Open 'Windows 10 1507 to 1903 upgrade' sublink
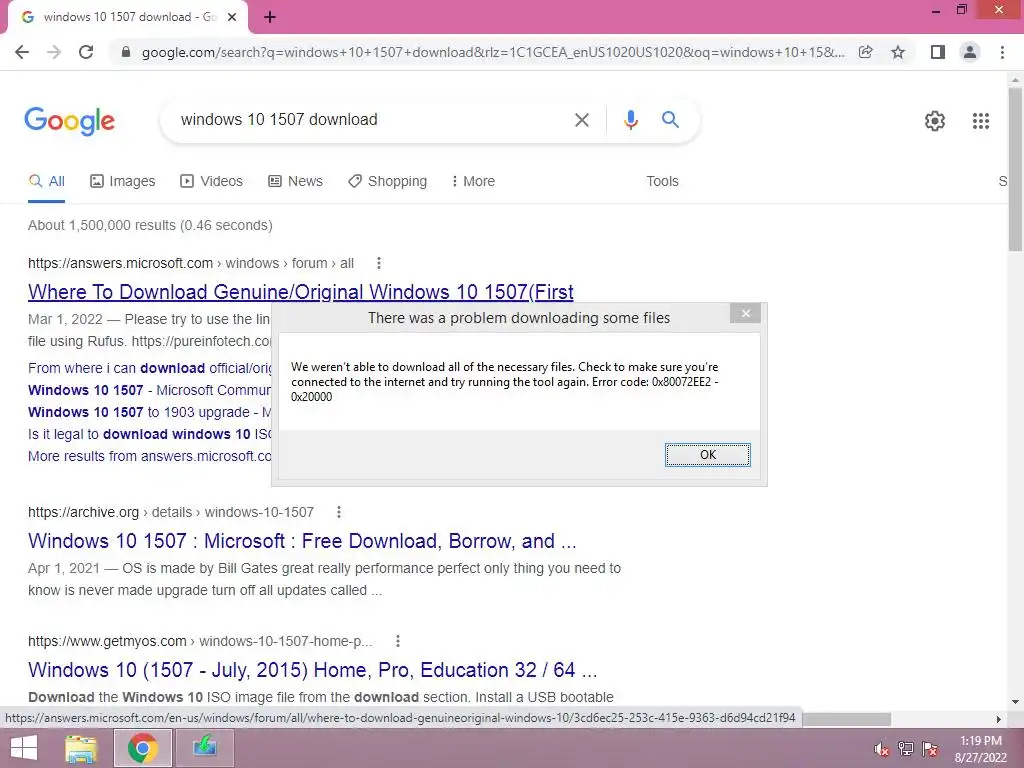Viewport: 1024px width, 768px height. [150, 413]
